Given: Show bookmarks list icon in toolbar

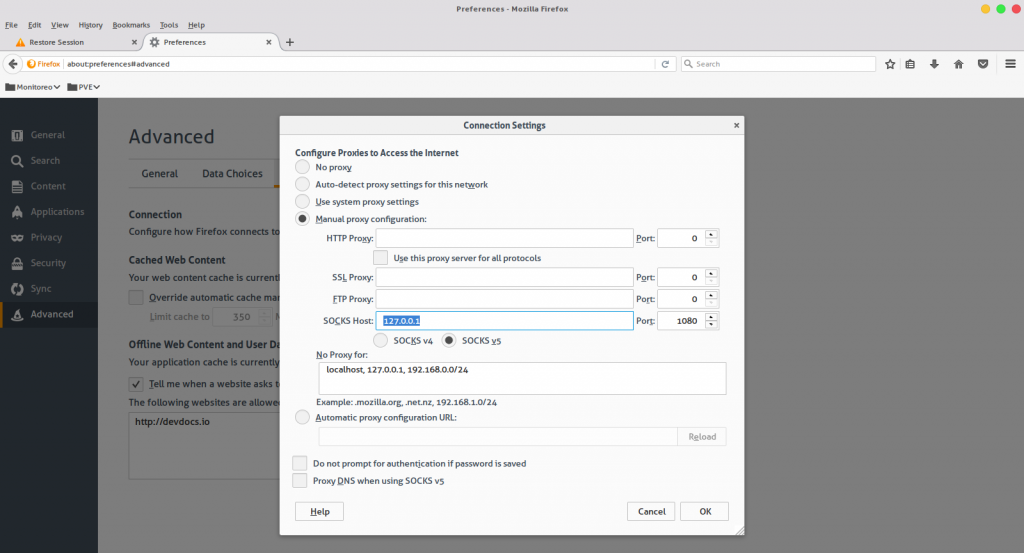Looking at the screenshot, I should point(910,64).
